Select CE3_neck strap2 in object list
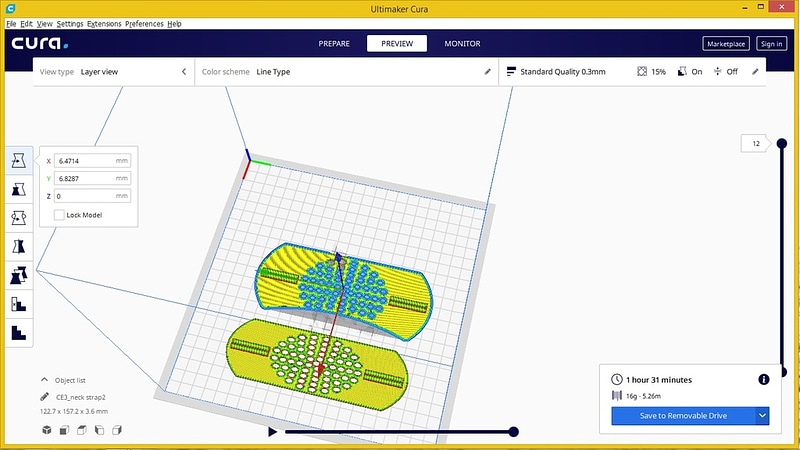Viewport: 800px width, 450px height. pyautogui.click(x=81, y=397)
